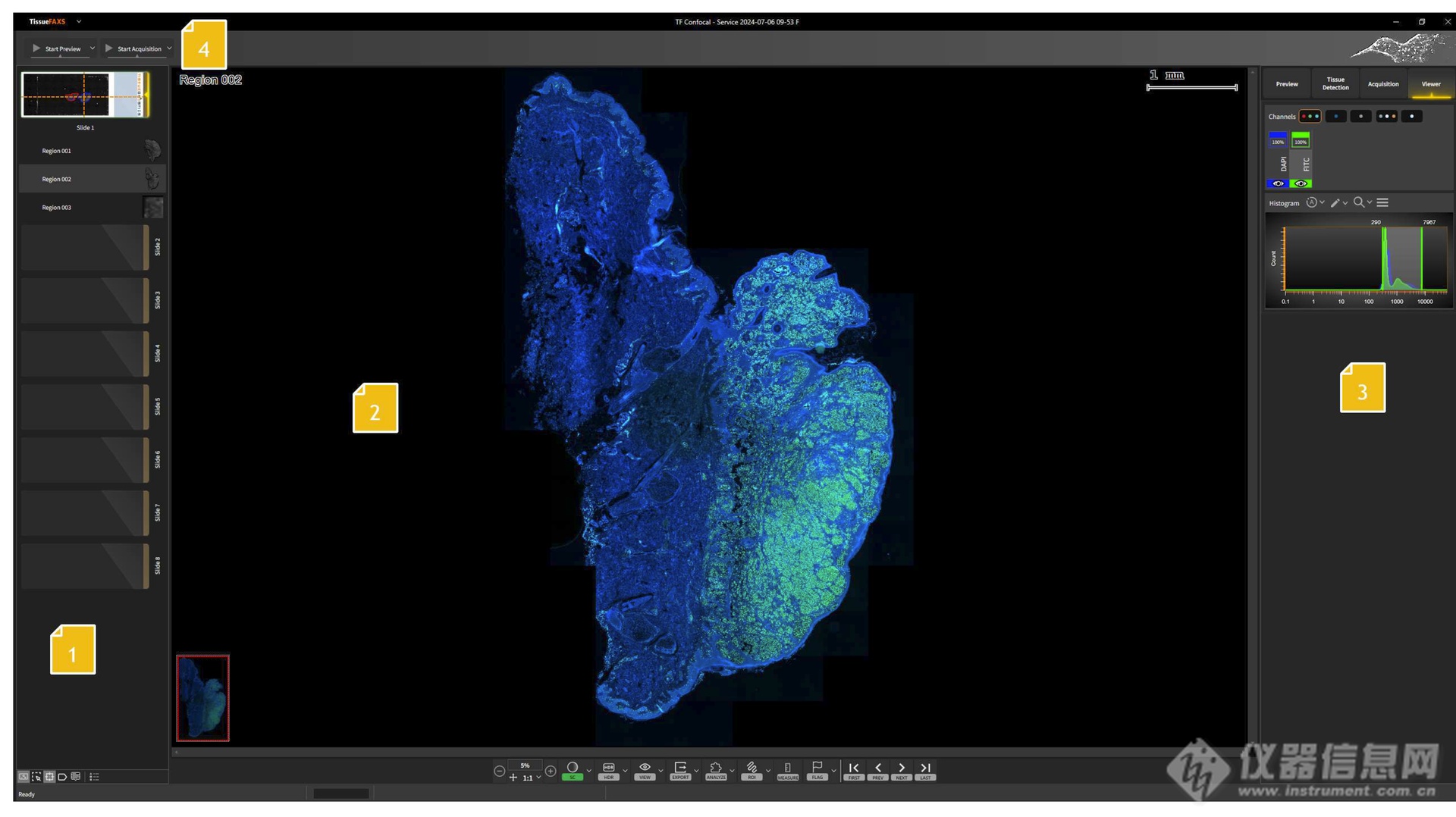Click the list view icon in bottom-left toolbar
Viewport: 1456px width, 817px height.
tap(94, 777)
